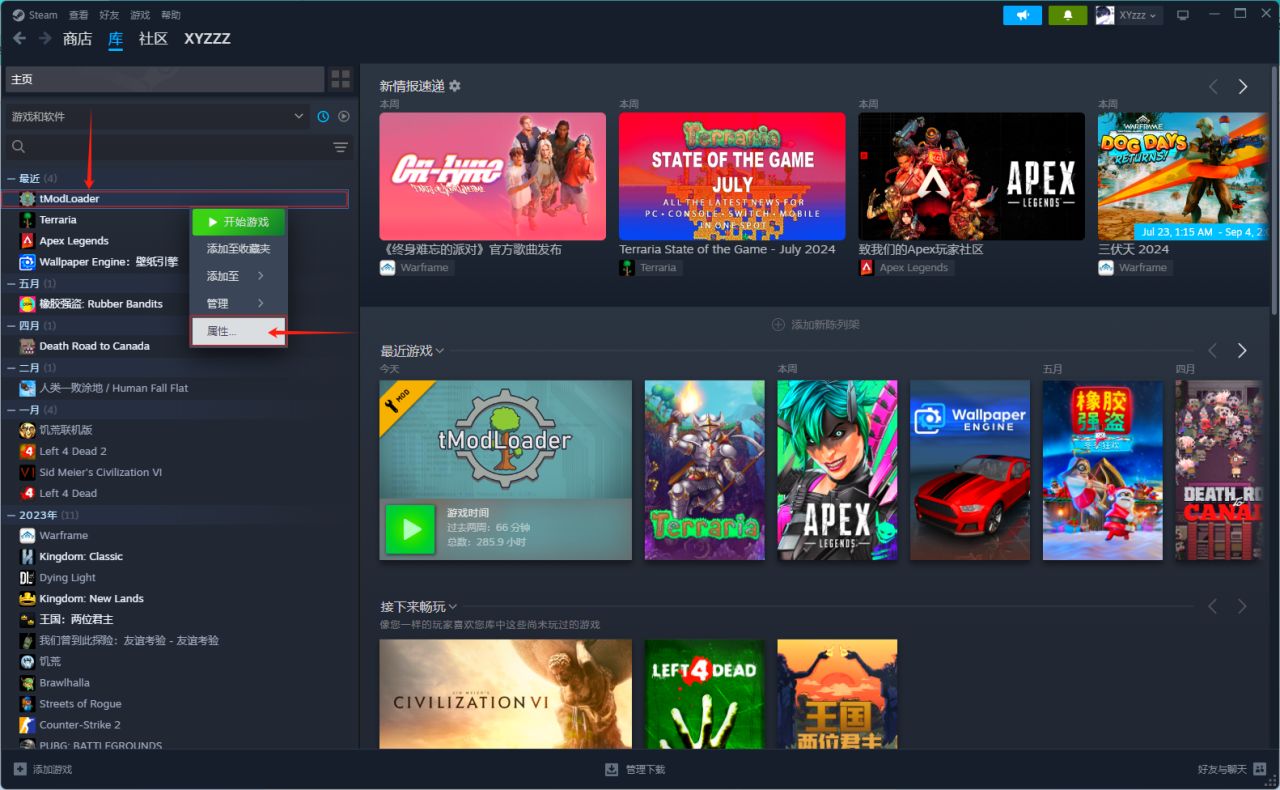This screenshot has width=1280, height=790.
Task: Choose 属性... in context menu
Action: pyautogui.click(x=238, y=331)
